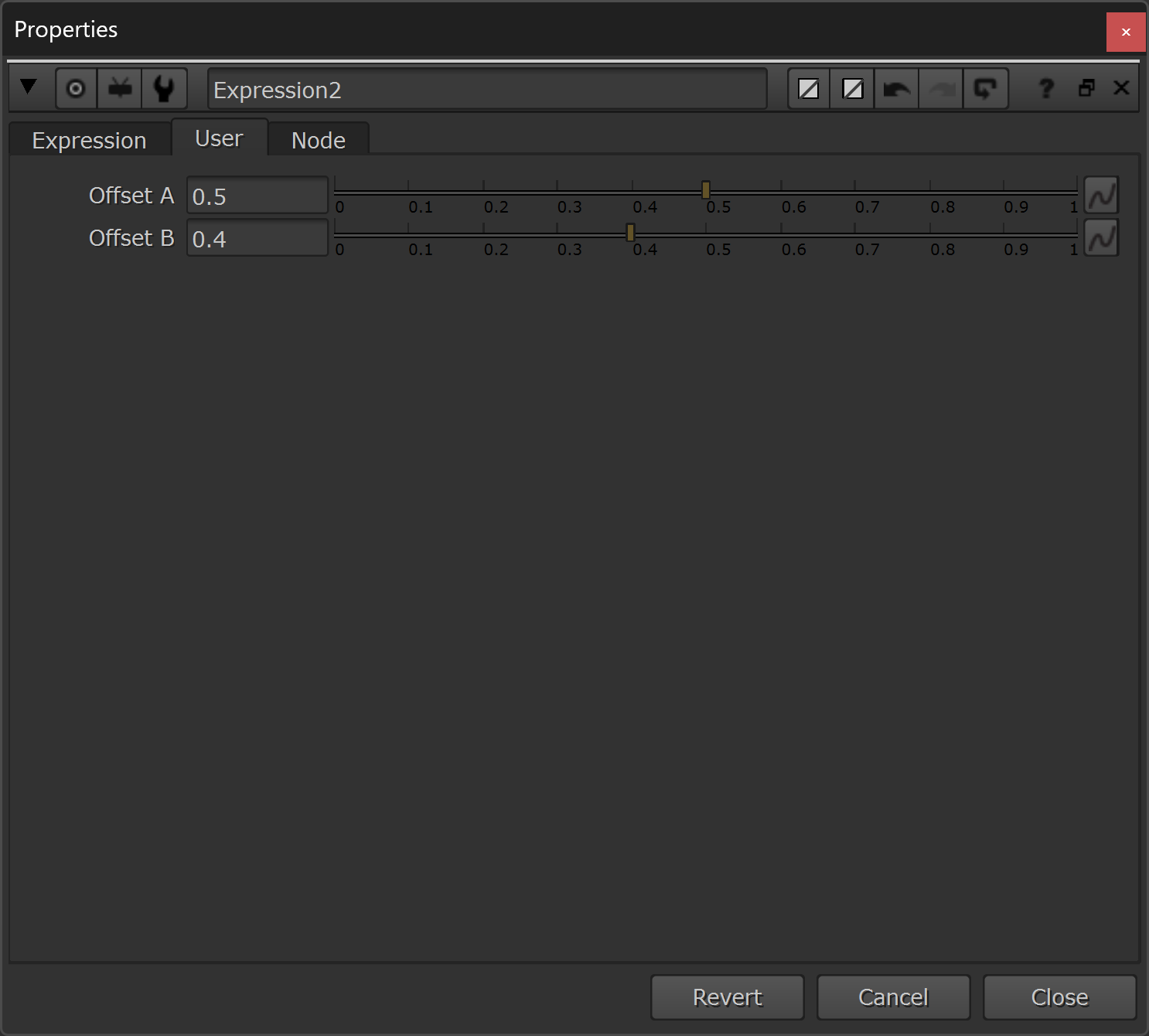This screenshot has width=1149, height=1036.
Task: Switch to the Expression tab
Action: (89, 141)
